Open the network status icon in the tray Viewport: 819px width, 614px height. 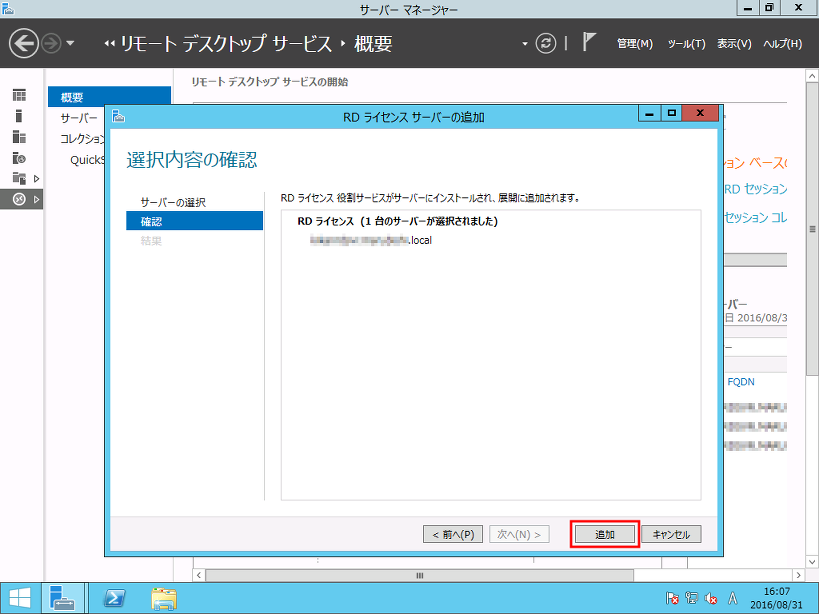point(691,598)
